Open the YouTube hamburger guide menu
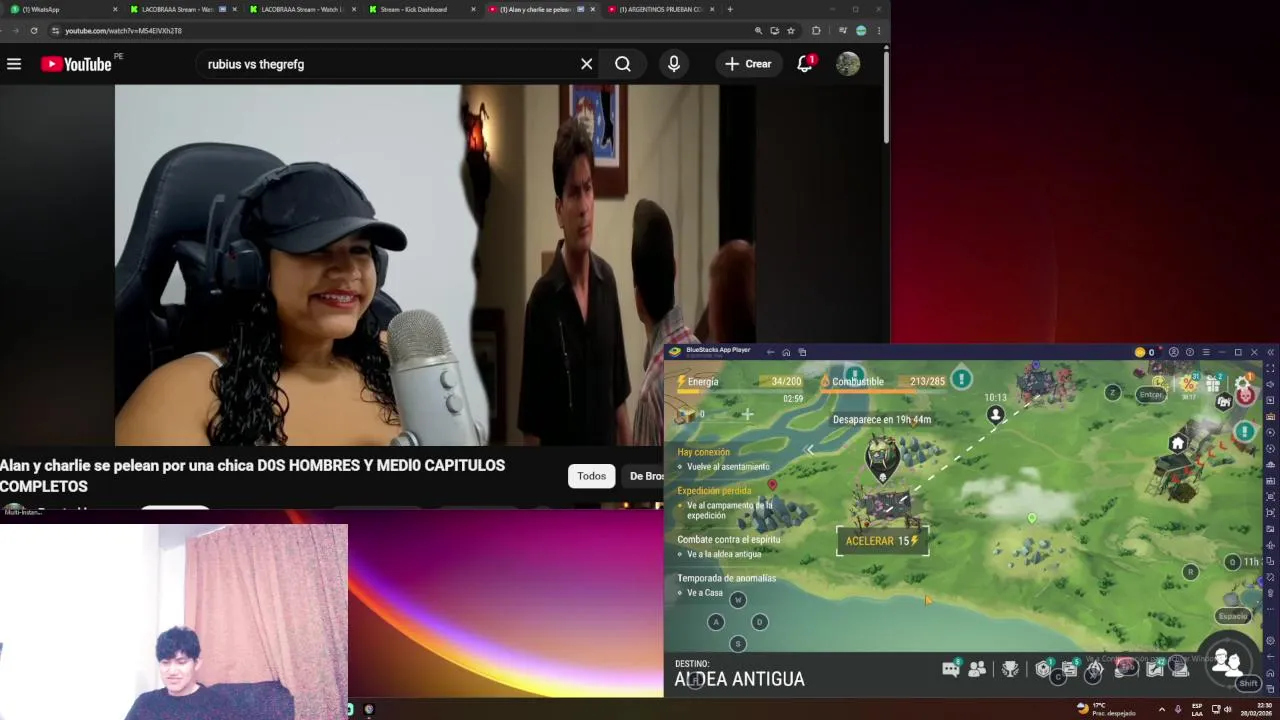 click(14, 64)
